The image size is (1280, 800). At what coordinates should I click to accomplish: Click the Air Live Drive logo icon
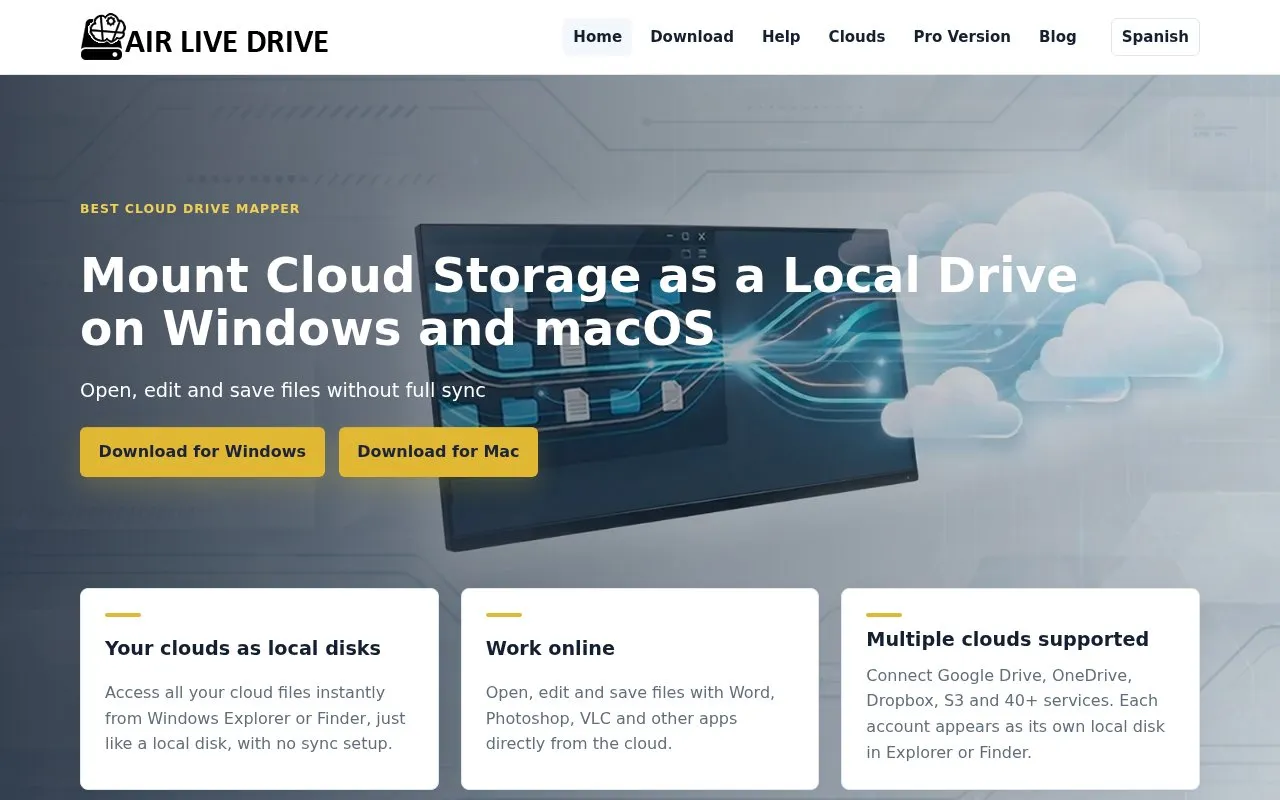tap(102, 38)
